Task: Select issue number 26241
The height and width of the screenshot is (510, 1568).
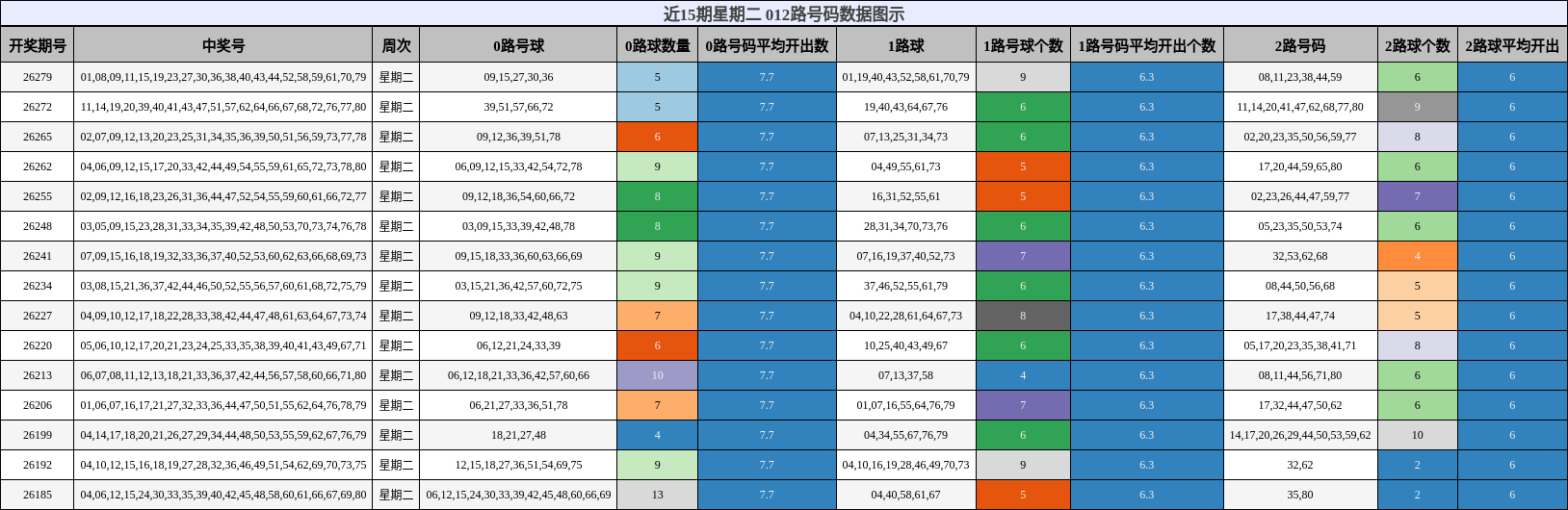Action: pyautogui.click(x=38, y=256)
